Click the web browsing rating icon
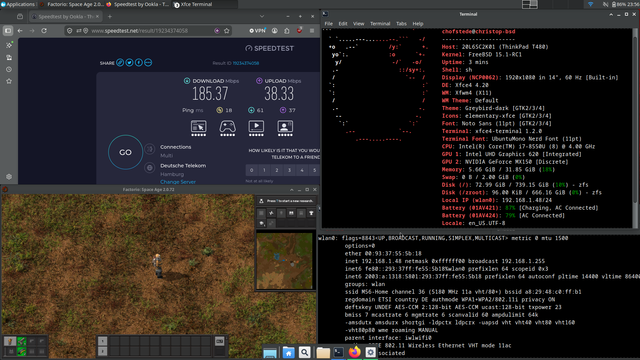This screenshot has width=640, height=360. pyautogui.click(x=199, y=128)
